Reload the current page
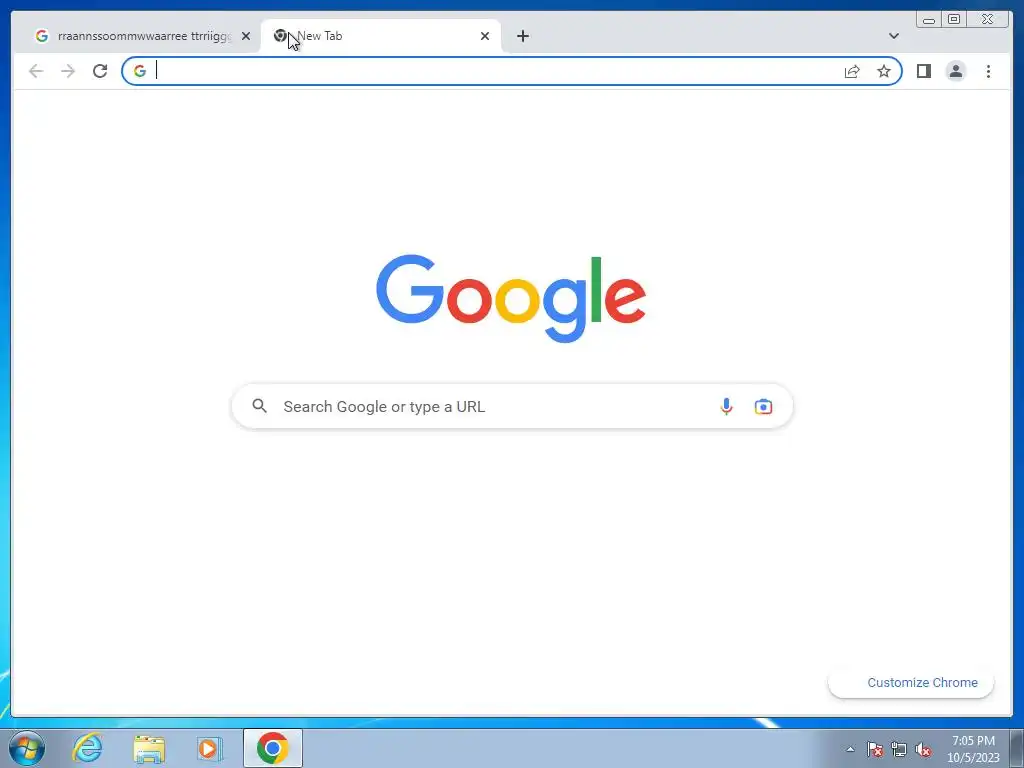The height and width of the screenshot is (768, 1024). [x=100, y=71]
